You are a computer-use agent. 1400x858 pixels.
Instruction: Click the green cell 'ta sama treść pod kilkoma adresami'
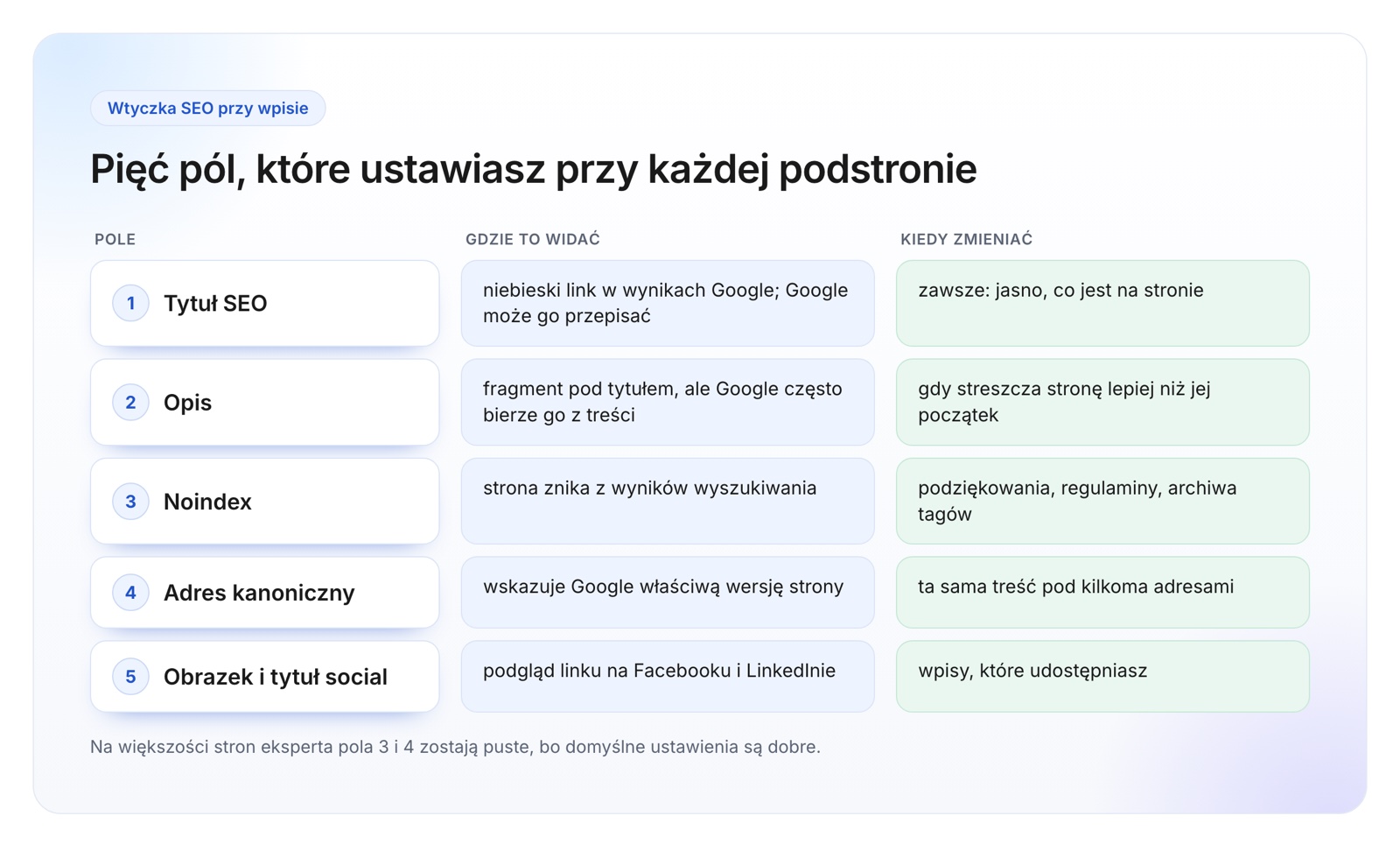pyautogui.click(x=1102, y=593)
